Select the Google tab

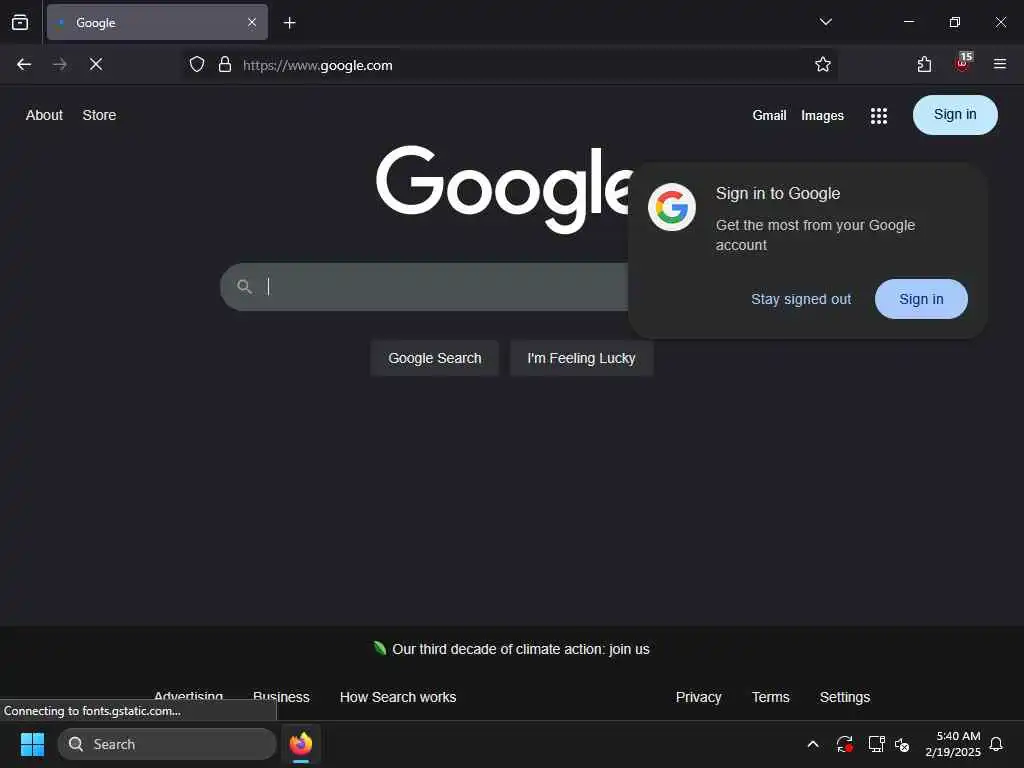pos(157,22)
